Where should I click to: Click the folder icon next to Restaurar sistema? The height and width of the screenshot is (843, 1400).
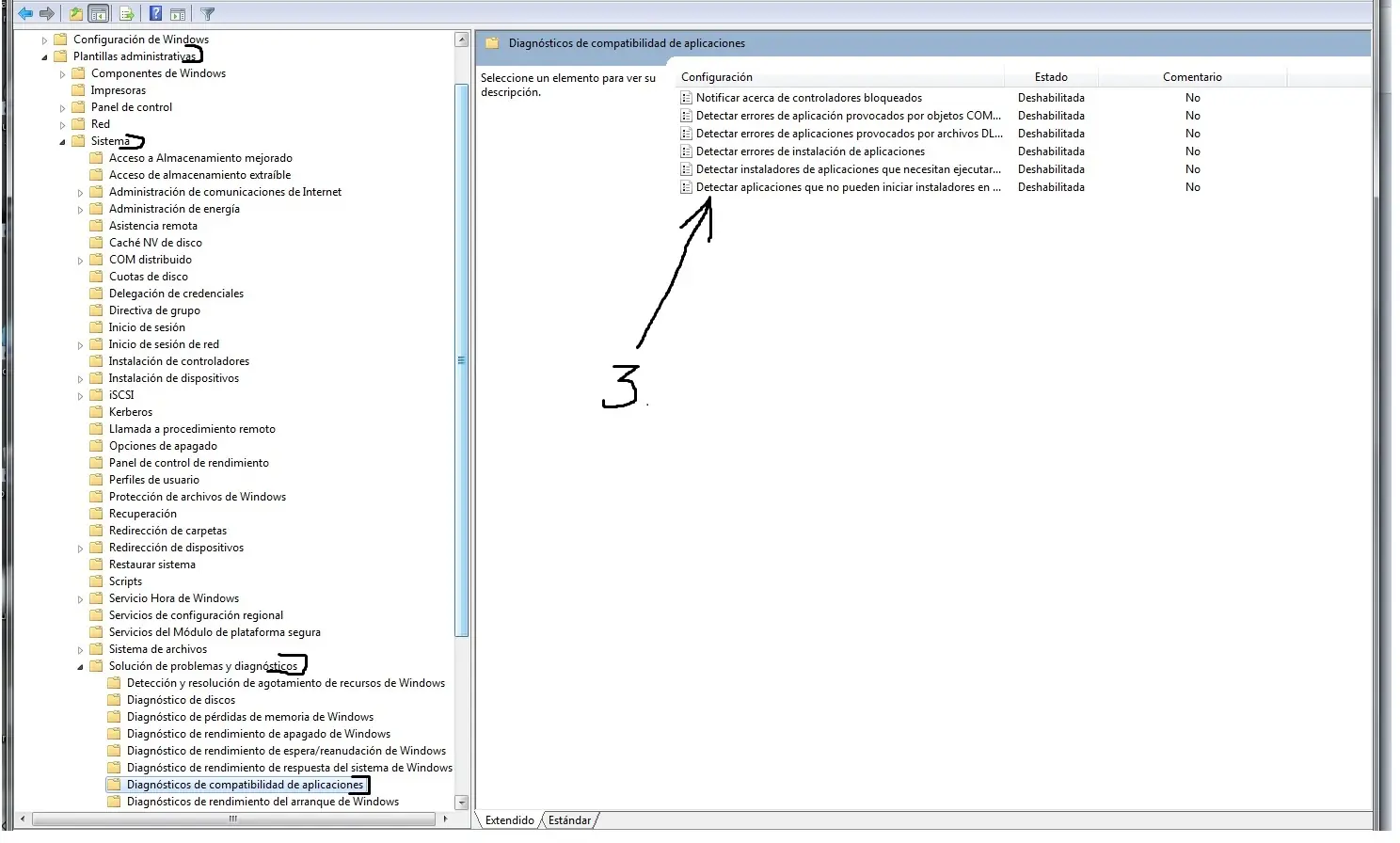coord(96,565)
